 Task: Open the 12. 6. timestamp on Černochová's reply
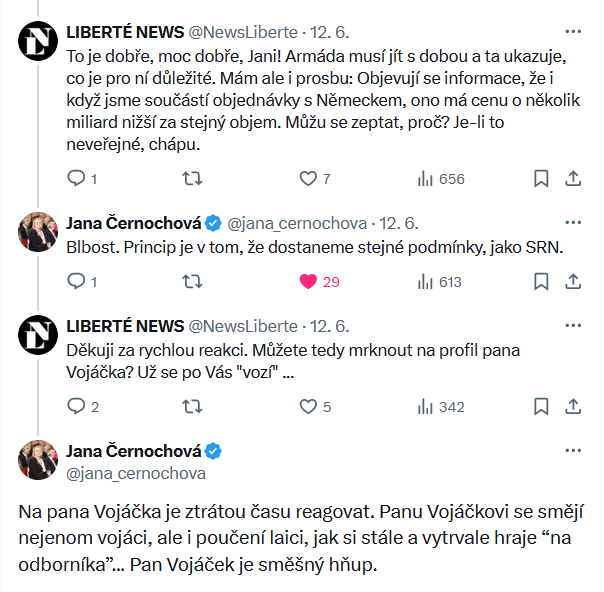pyautogui.click(x=399, y=222)
